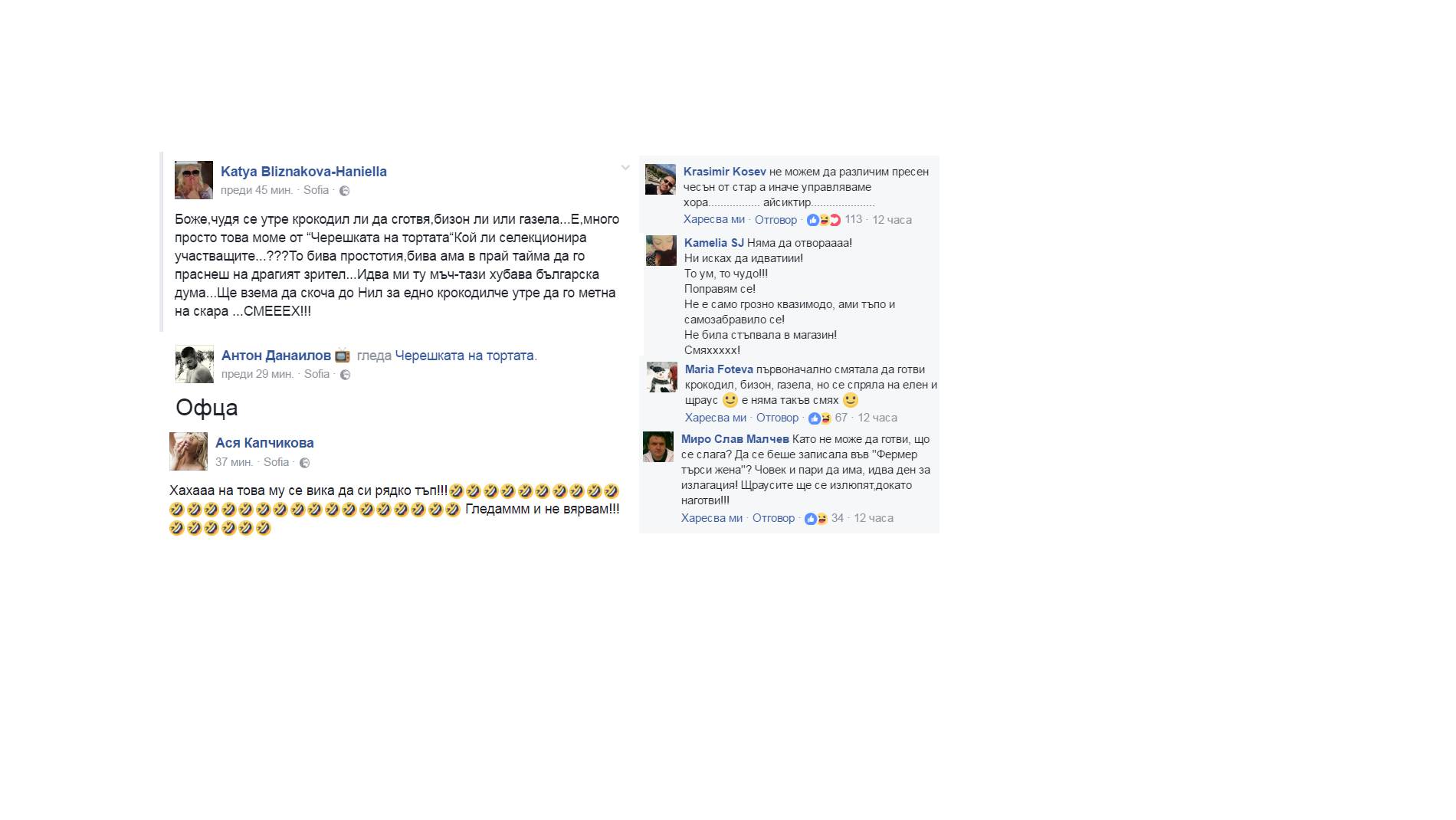Open the reaction icons on Maria Foteva's comment
The width and height of the screenshot is (1456, 820).
pos(820,418)
